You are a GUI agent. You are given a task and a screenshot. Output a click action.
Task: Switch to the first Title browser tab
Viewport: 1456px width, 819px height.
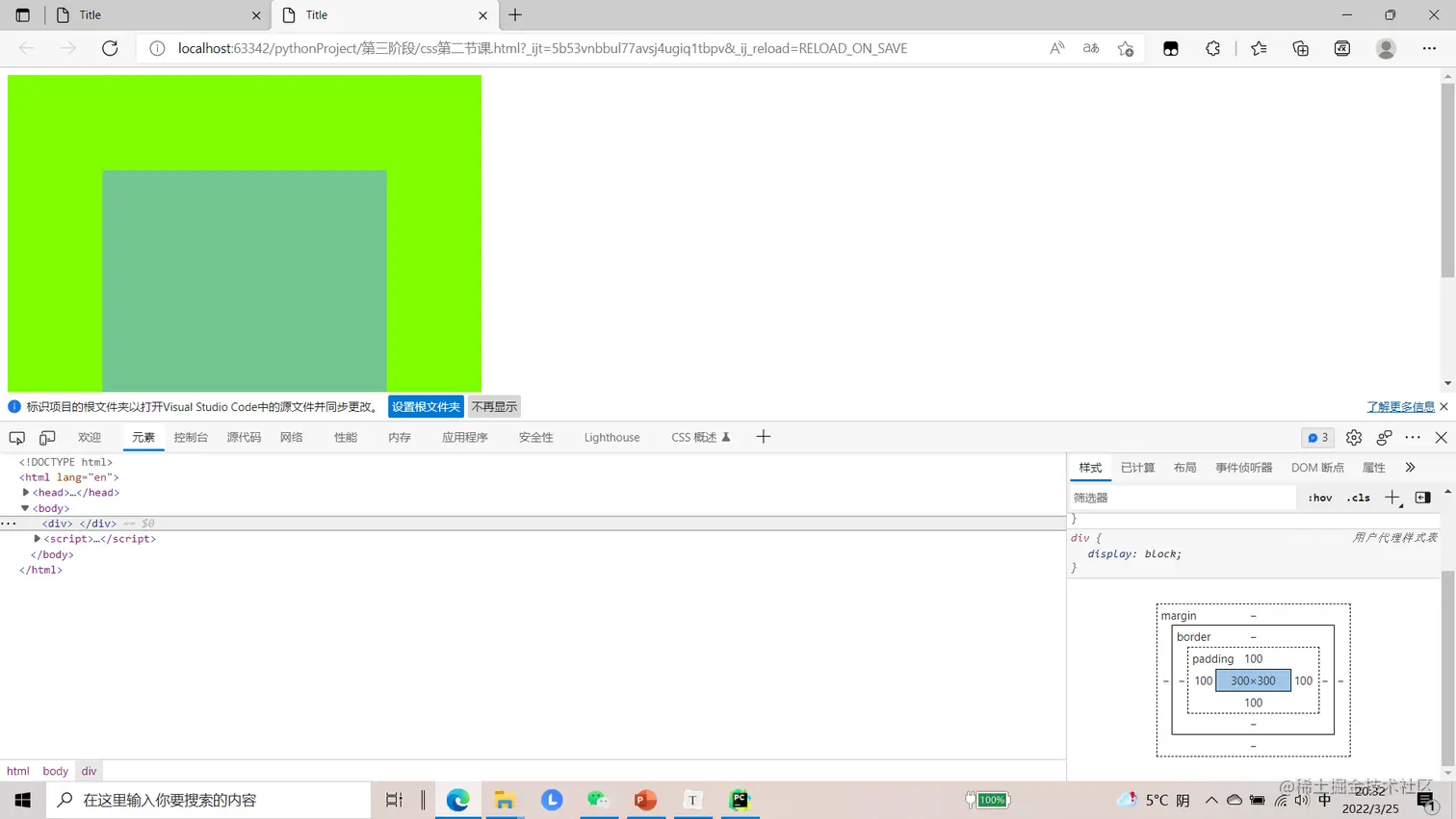point(157,15)
